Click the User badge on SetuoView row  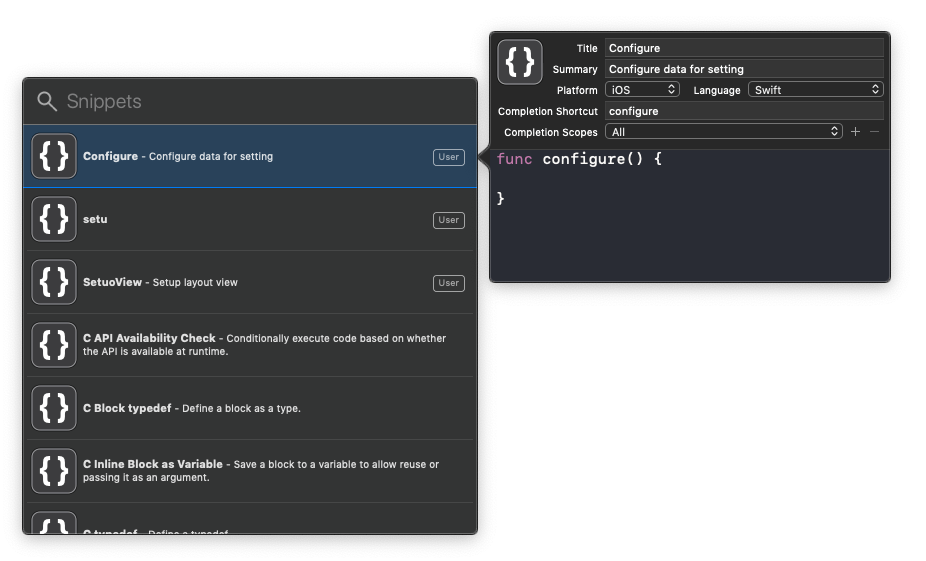tap(448, 283)
